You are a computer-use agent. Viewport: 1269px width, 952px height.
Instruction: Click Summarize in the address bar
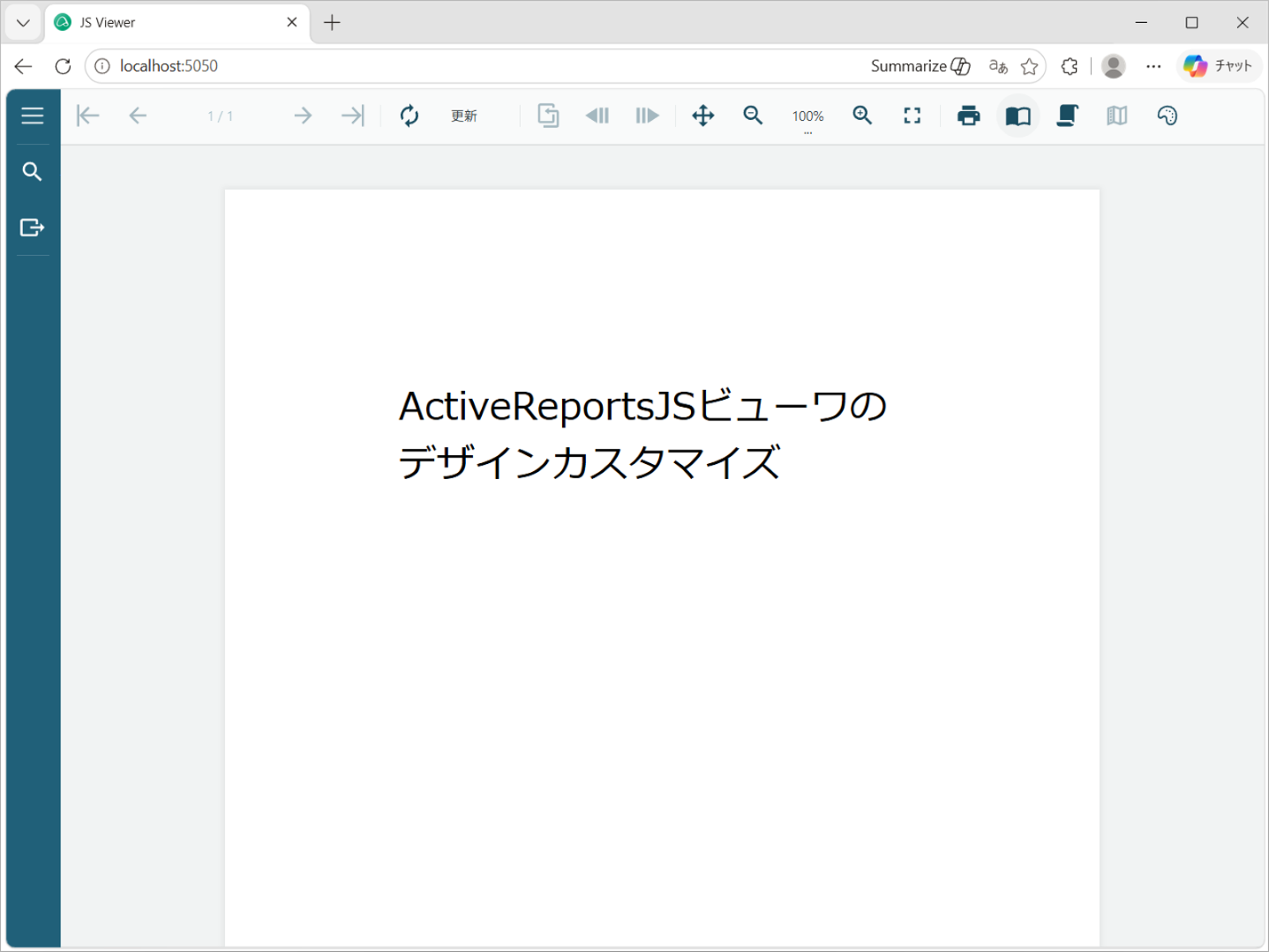point(920,66)
